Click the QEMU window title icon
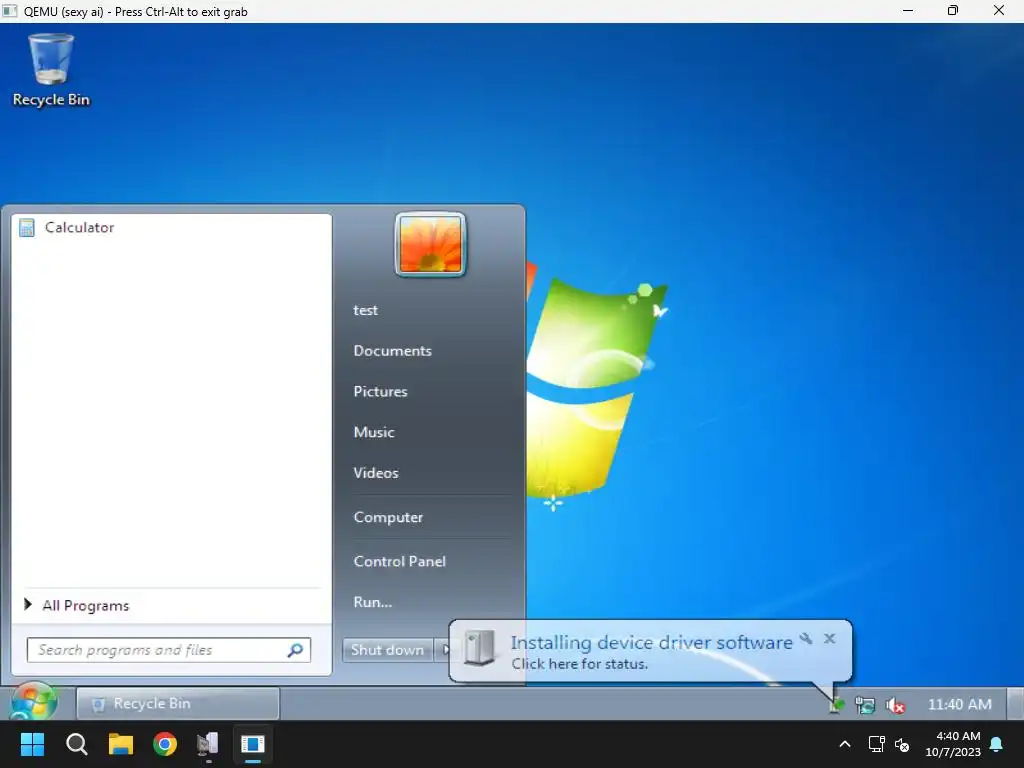 pos(10,11)
